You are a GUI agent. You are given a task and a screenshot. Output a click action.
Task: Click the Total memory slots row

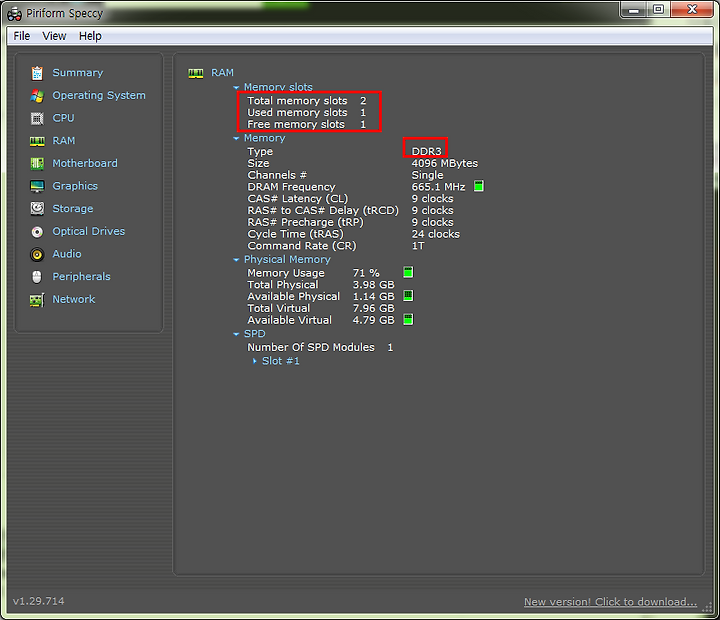pyautogui.click(x=307, y=101)
